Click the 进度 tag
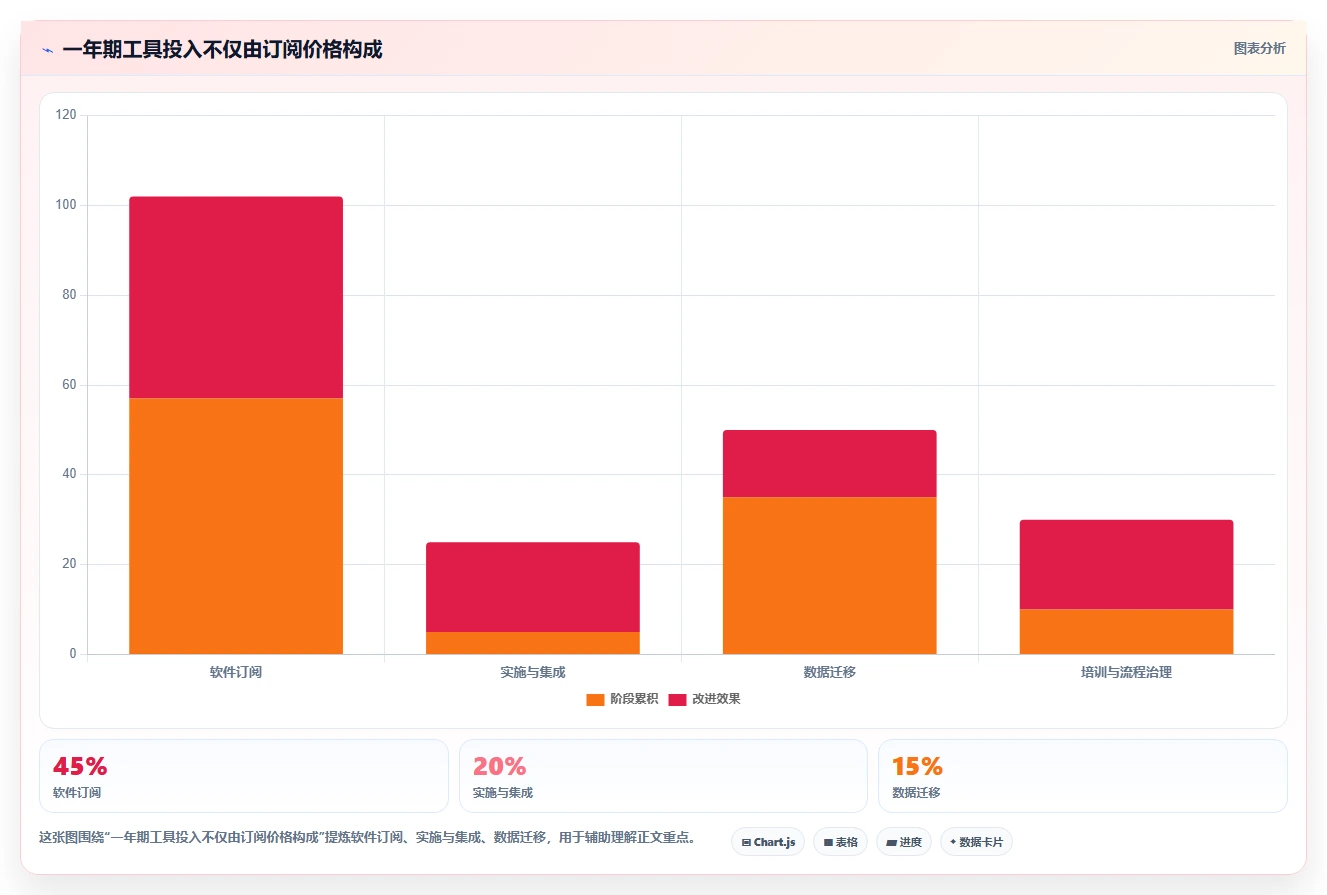1327x895 pixels. (904, 842)
